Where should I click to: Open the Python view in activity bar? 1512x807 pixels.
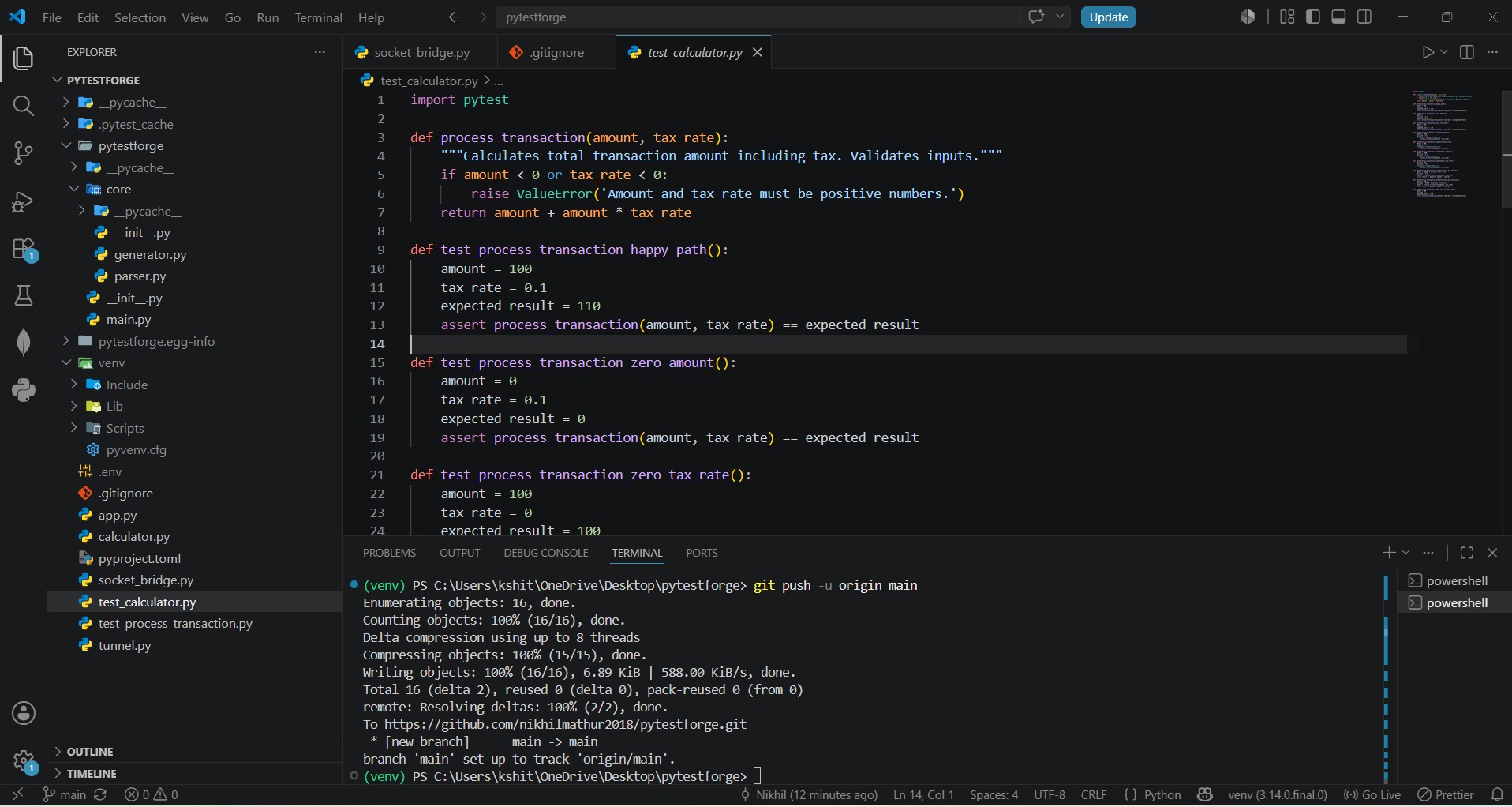[24, 390]
